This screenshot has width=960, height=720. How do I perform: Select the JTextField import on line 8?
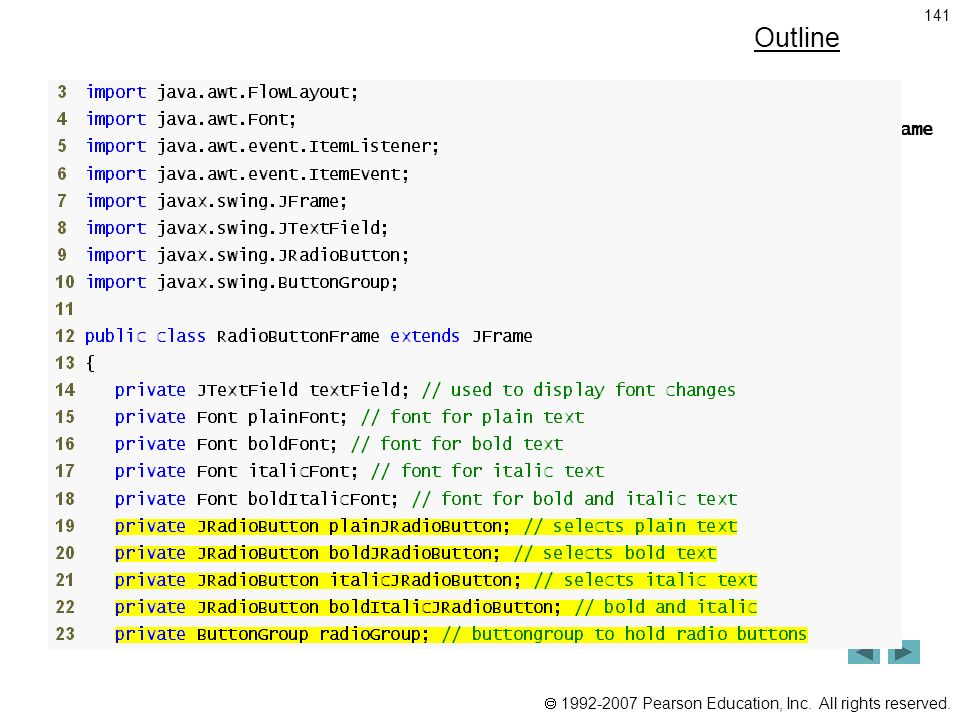tap(237, 228)
